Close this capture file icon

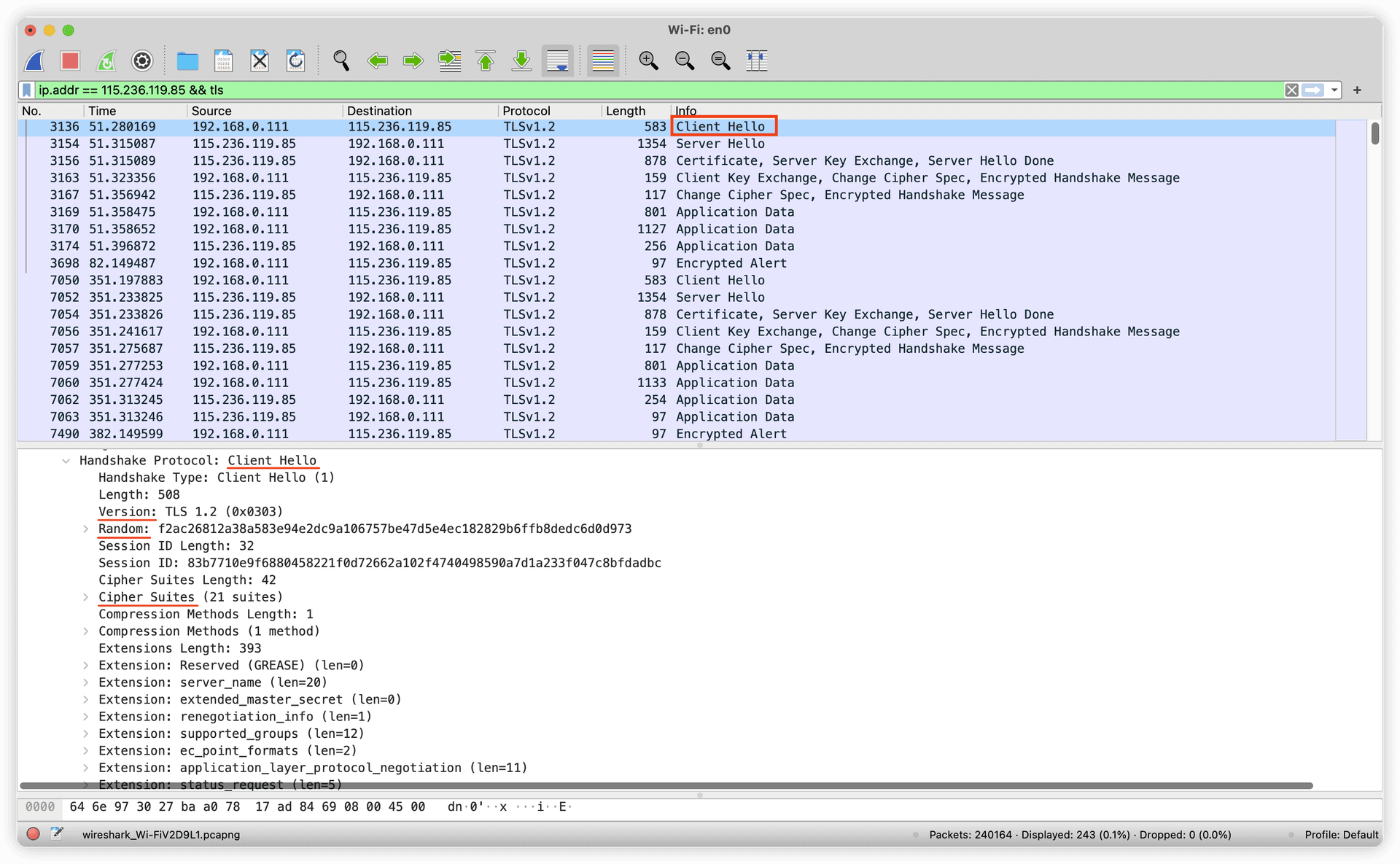tap(260, 61)
